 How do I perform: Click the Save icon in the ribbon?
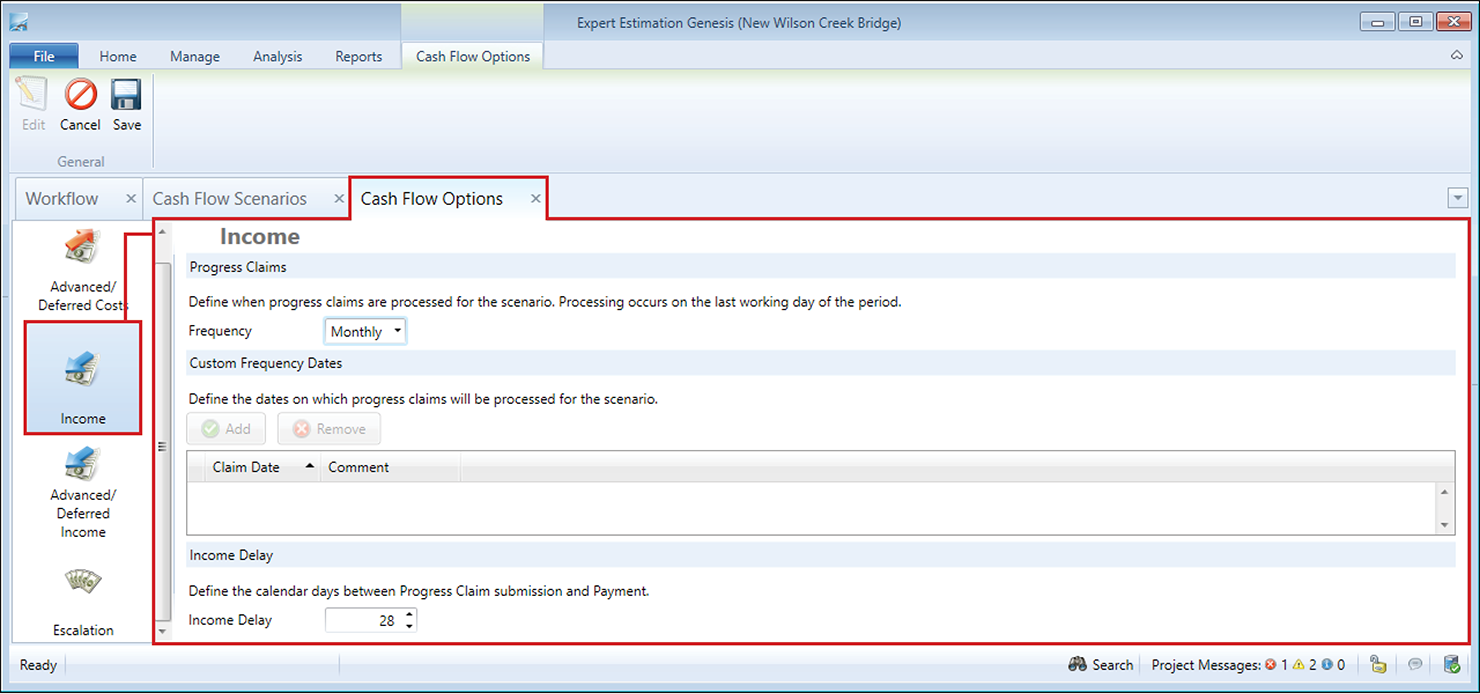pos(127,105)
